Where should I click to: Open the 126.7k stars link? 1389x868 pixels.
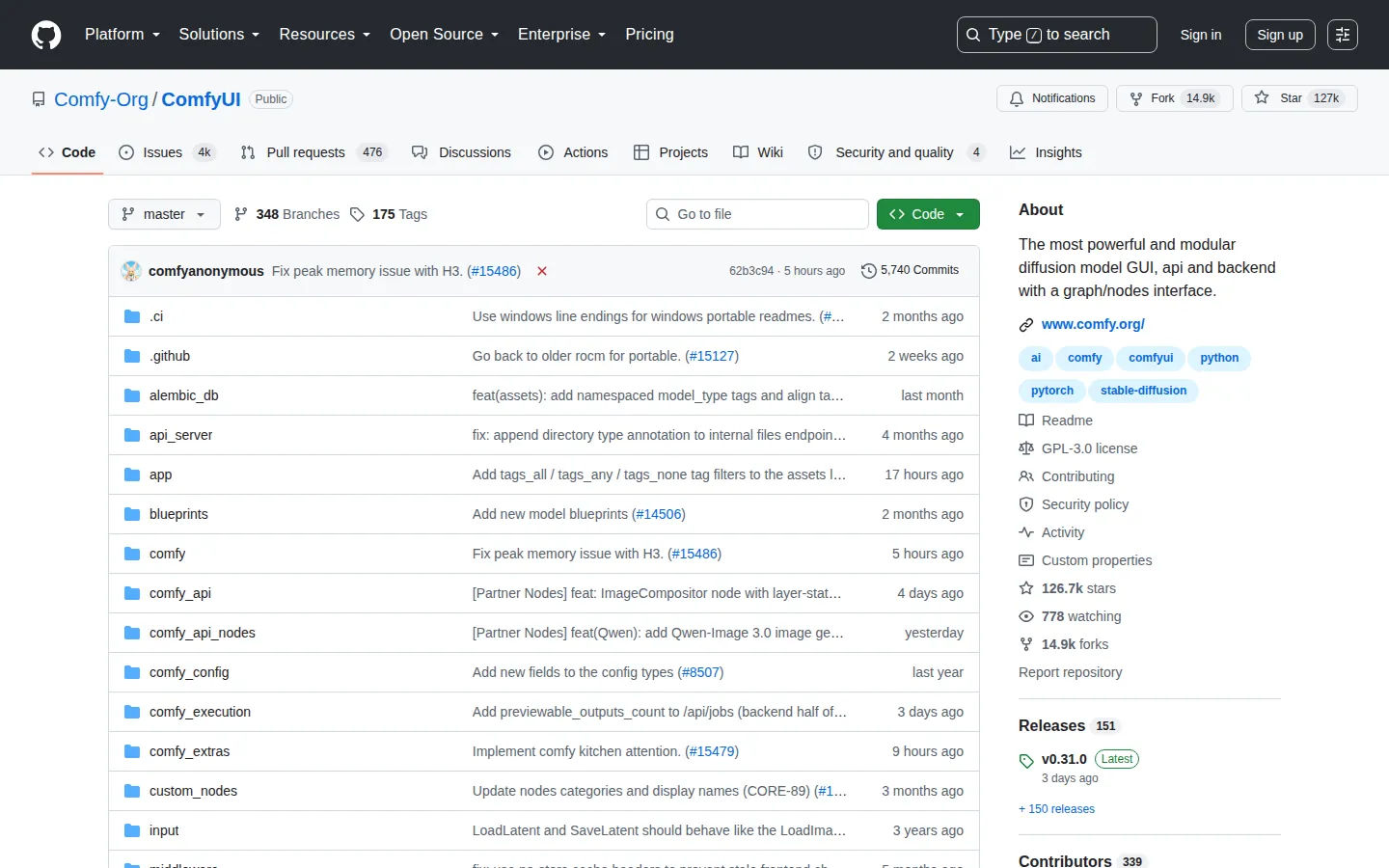click(x=1078, y=588)
